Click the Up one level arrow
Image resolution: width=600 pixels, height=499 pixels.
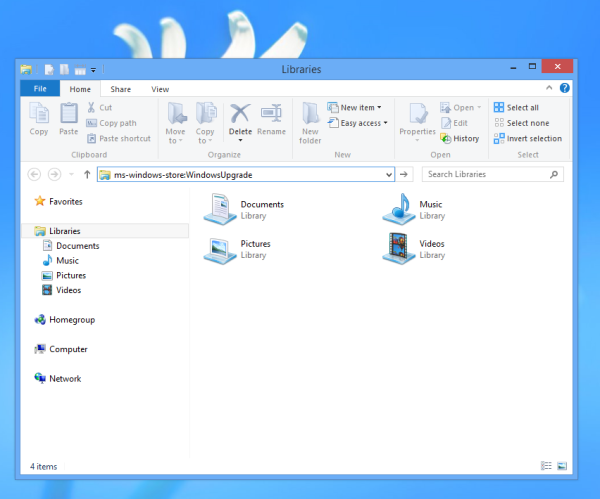click(x=87, y=174)
